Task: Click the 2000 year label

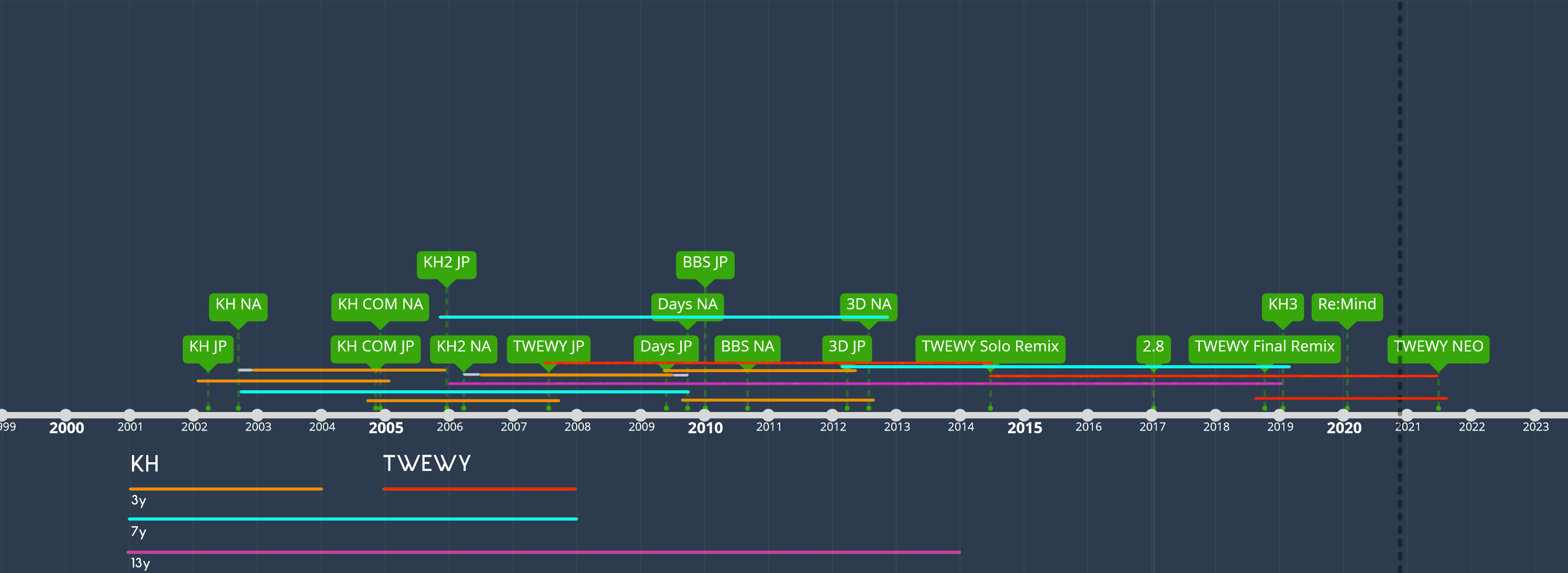Action: coord(67,427)
